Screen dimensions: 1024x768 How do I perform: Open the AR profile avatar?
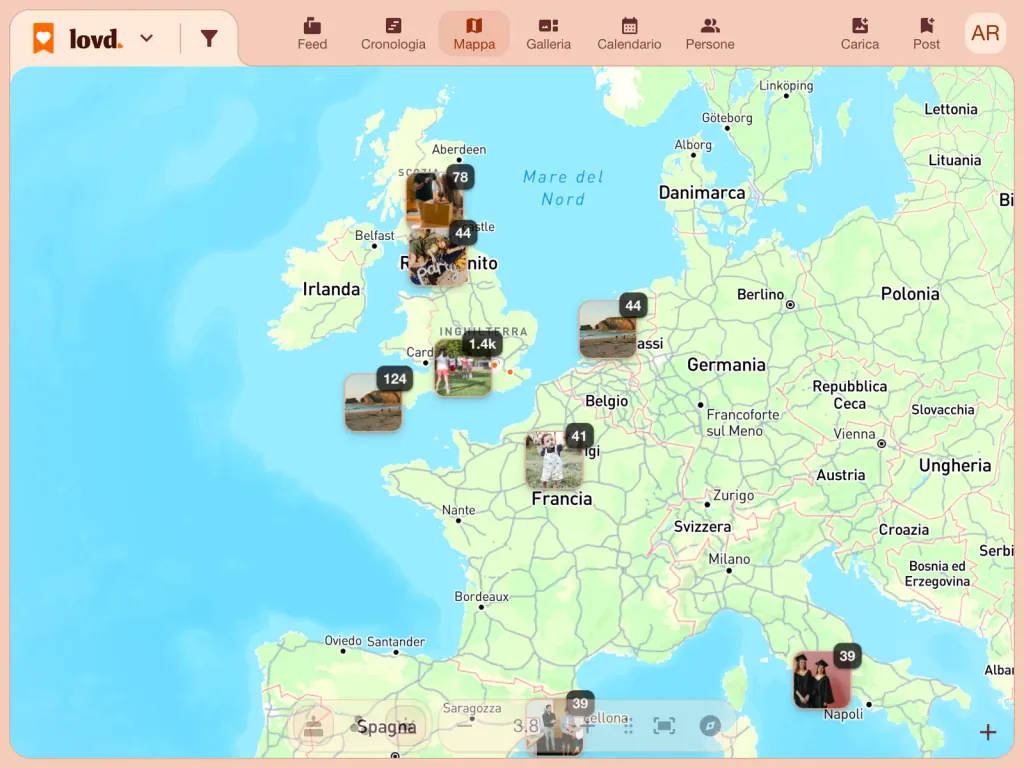pos(985,33)
